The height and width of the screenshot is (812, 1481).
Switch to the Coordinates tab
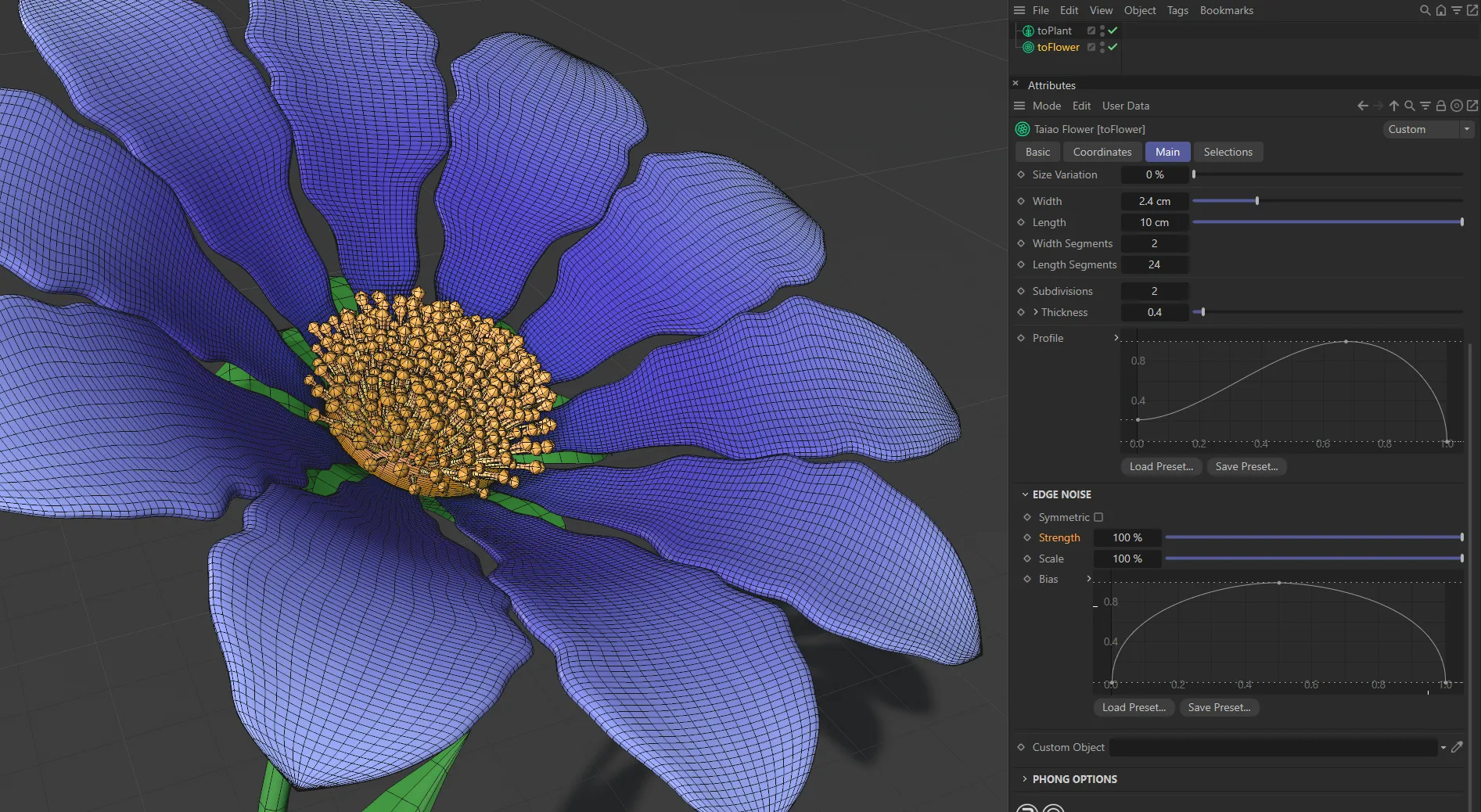(x=1102, y=152)
